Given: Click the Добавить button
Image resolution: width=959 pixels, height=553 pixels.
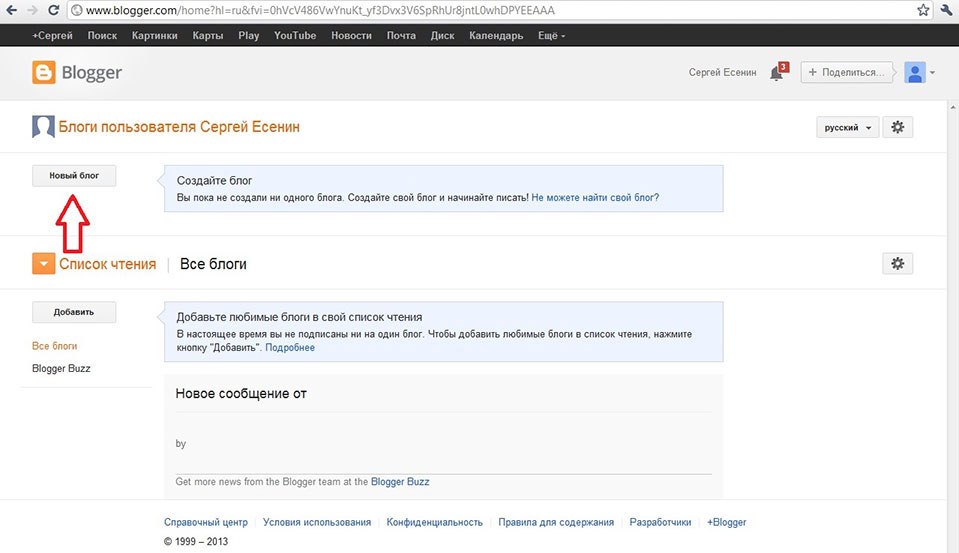Looking at the screenshot, I should (74, 312).
